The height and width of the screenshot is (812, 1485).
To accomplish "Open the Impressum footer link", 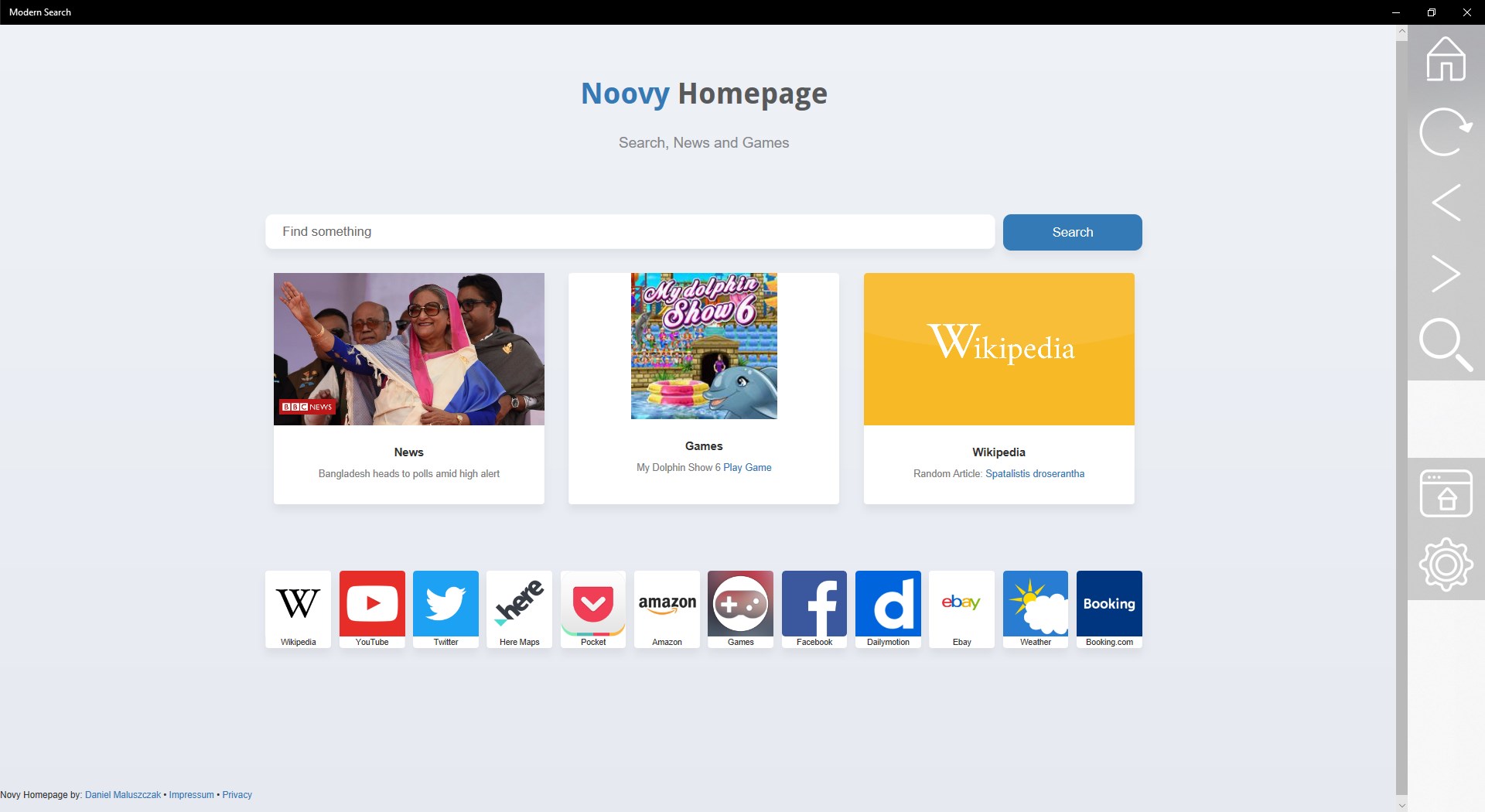I will (192, 795).
